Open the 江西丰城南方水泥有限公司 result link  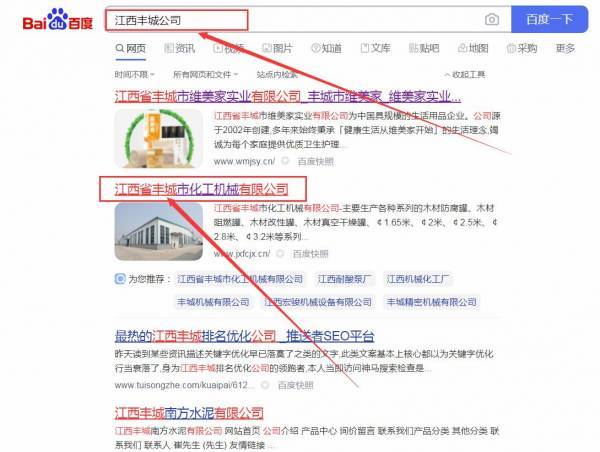pyautogui.click(x=189, y=412)
